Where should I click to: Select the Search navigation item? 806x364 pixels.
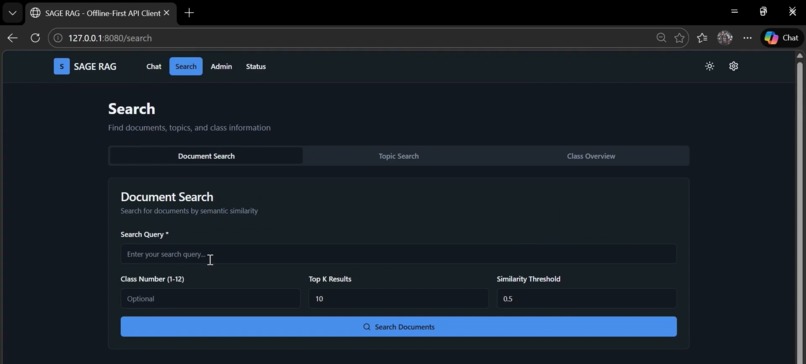(186, 66)
